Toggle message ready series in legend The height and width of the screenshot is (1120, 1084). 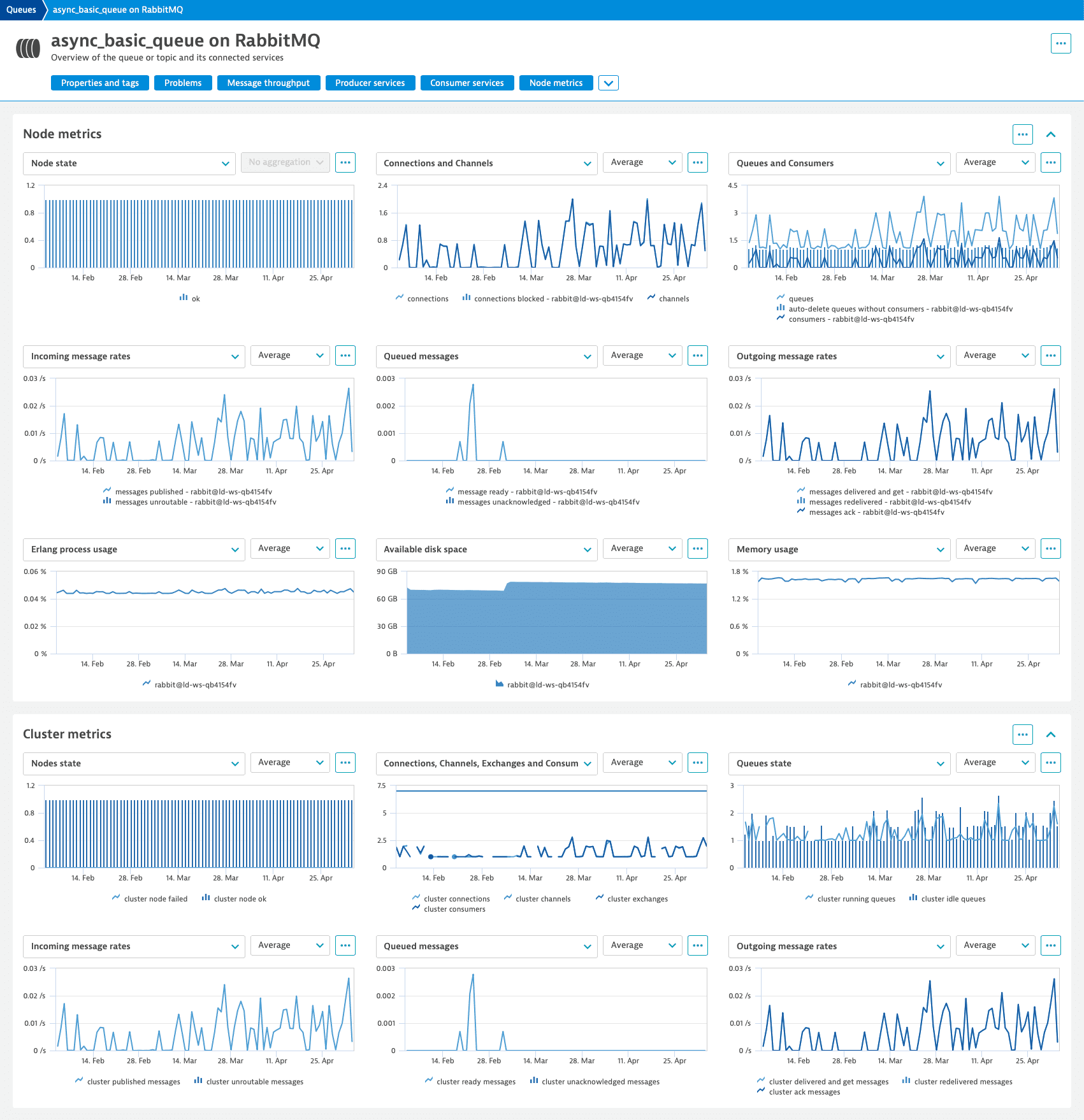click(521, 491)
